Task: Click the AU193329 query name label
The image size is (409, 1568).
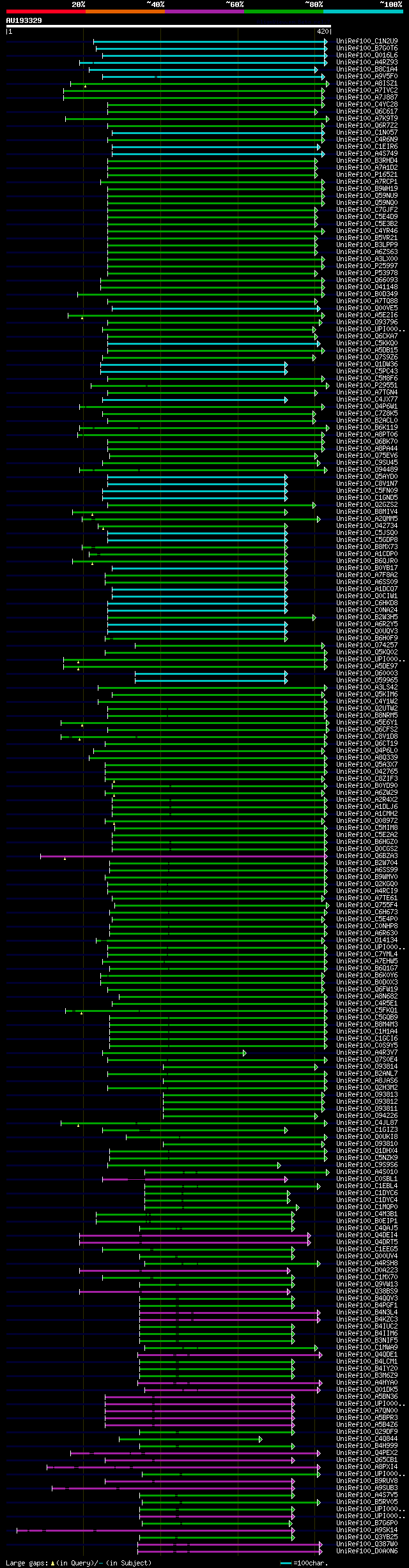Action: coord(24,20)
